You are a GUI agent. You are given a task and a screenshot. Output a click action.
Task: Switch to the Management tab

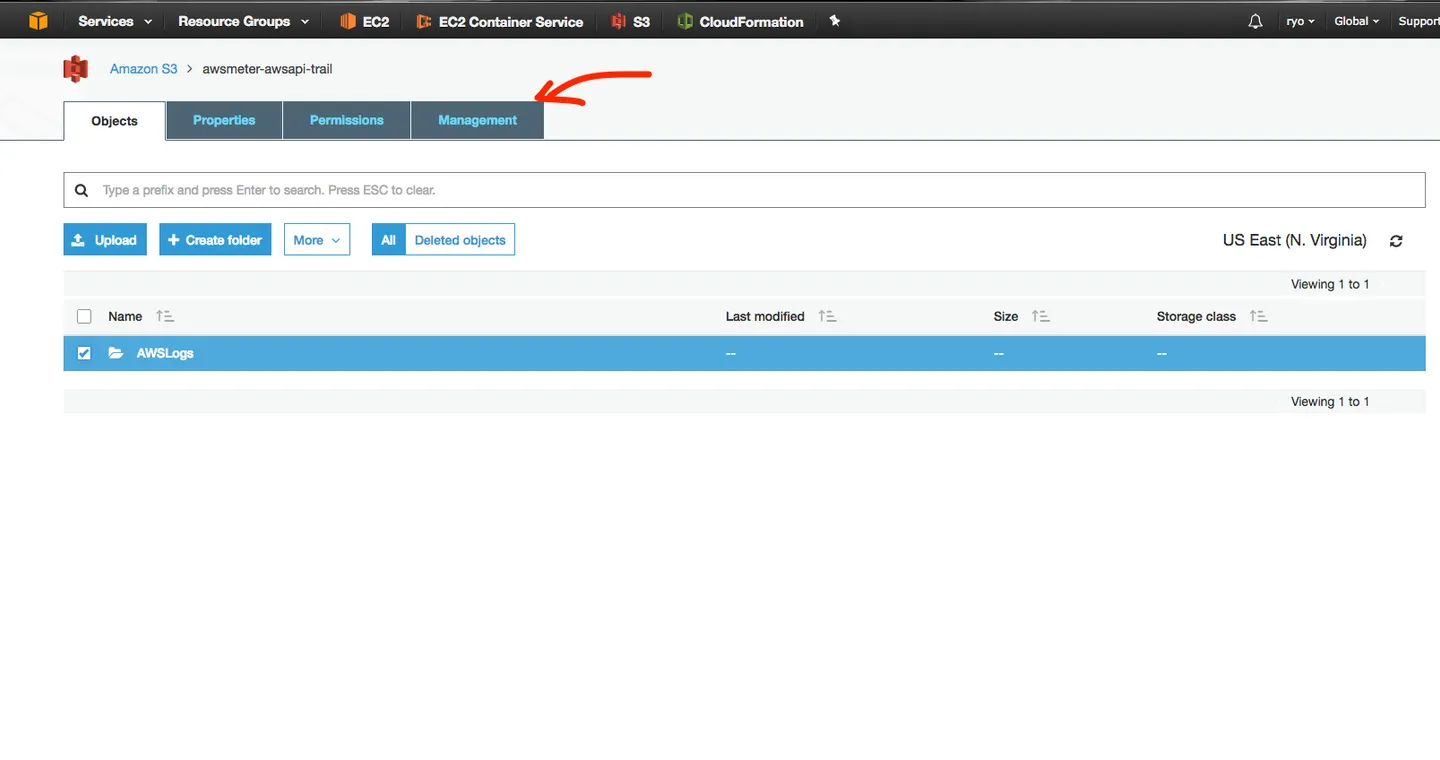pyautogui.click(x=478, y=120)
